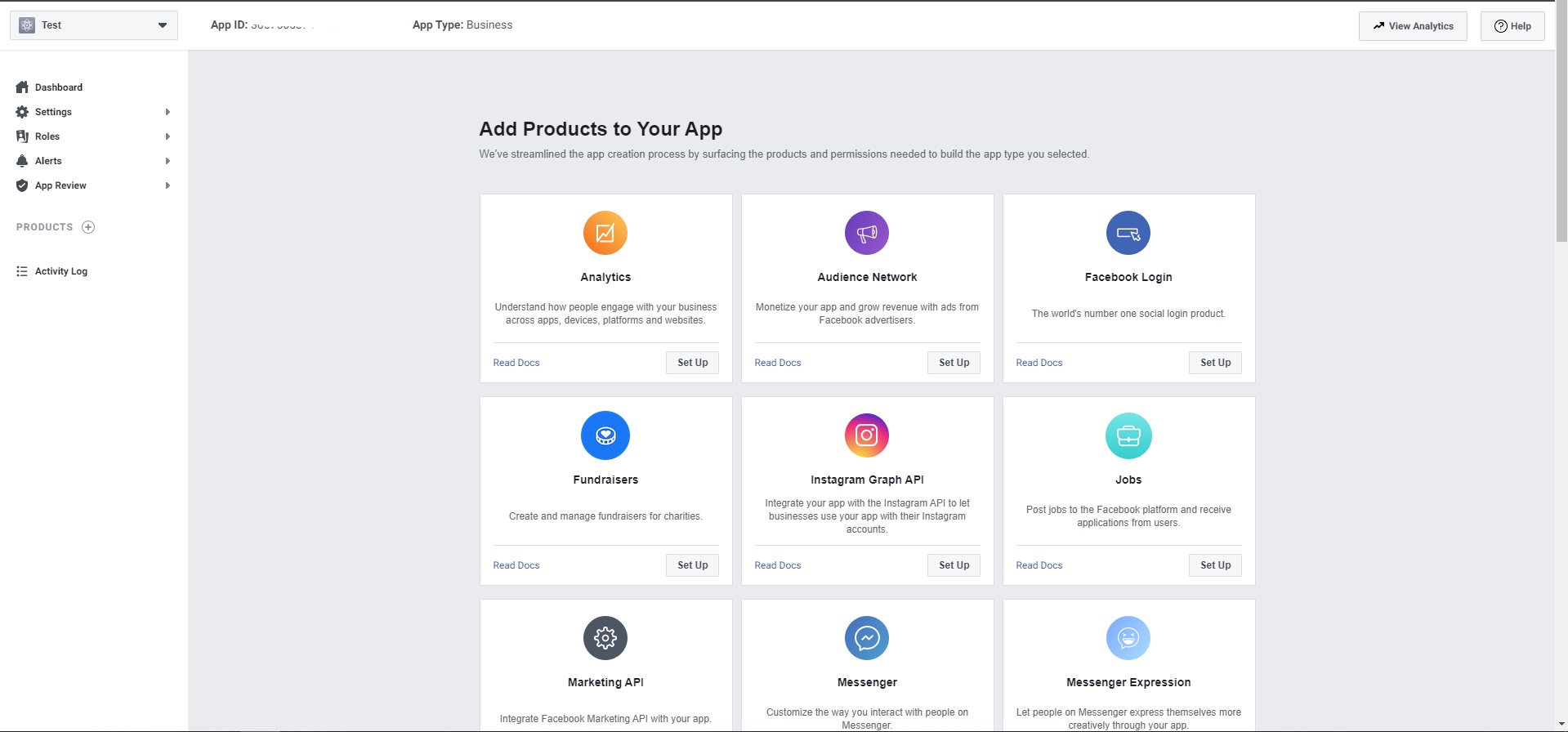Click the page's vertical scrollbar thumb

[x=1561, y=123]
